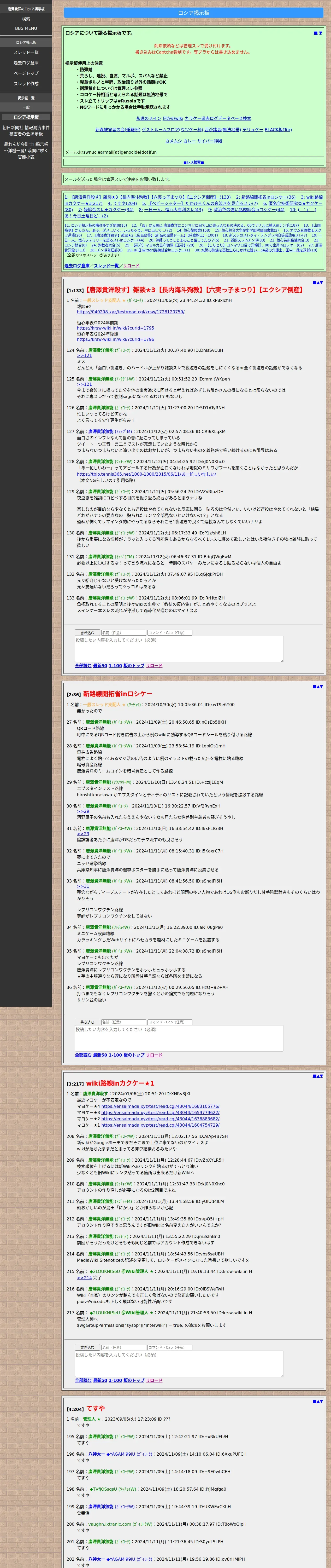Open the curid=1795 krsw-wiki link

click(115, 328)
